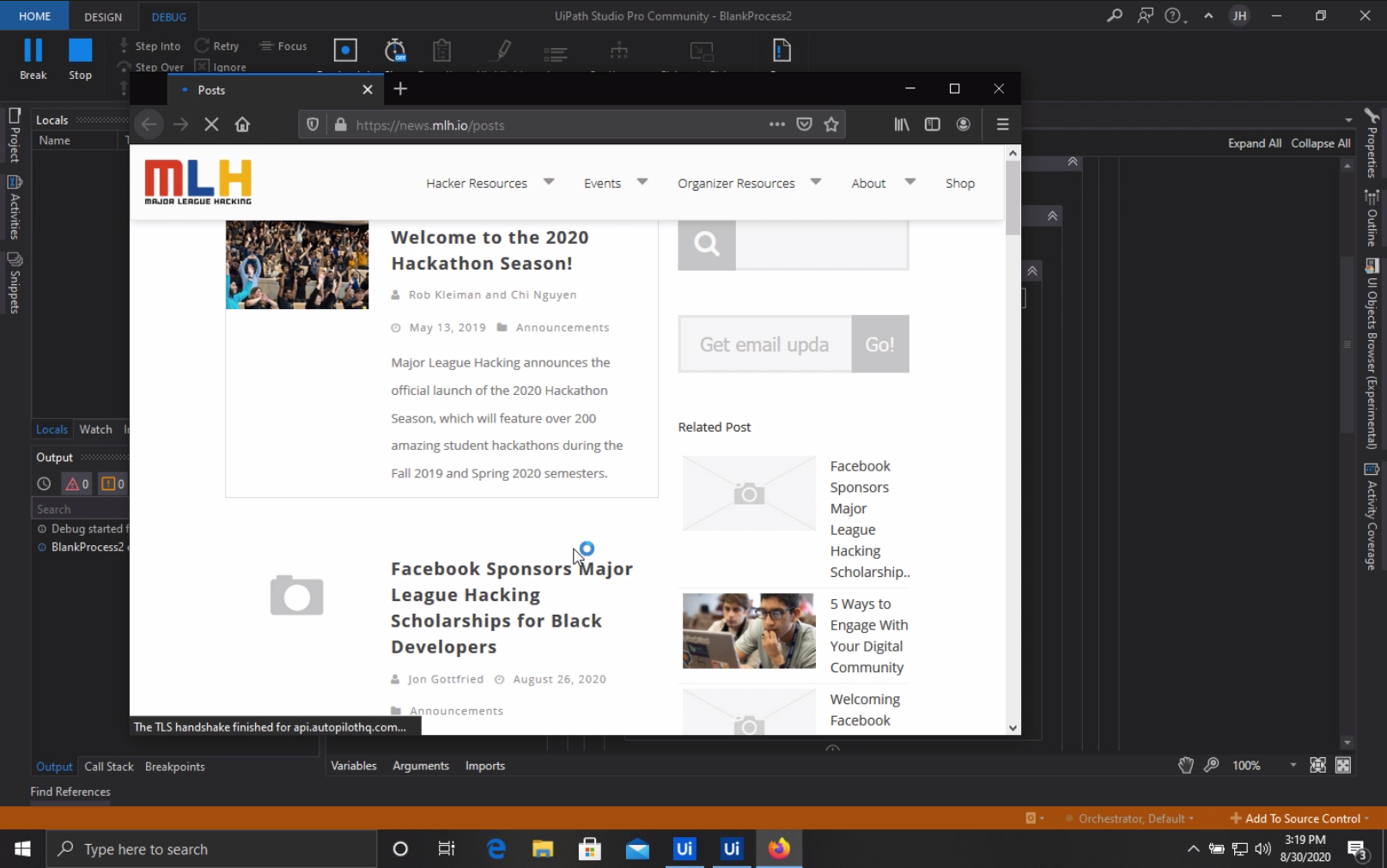The width and height of the screenshot is (1387, 868).
Task: Switch to the DEBUG ribbon tab
Action: point(168,16)
